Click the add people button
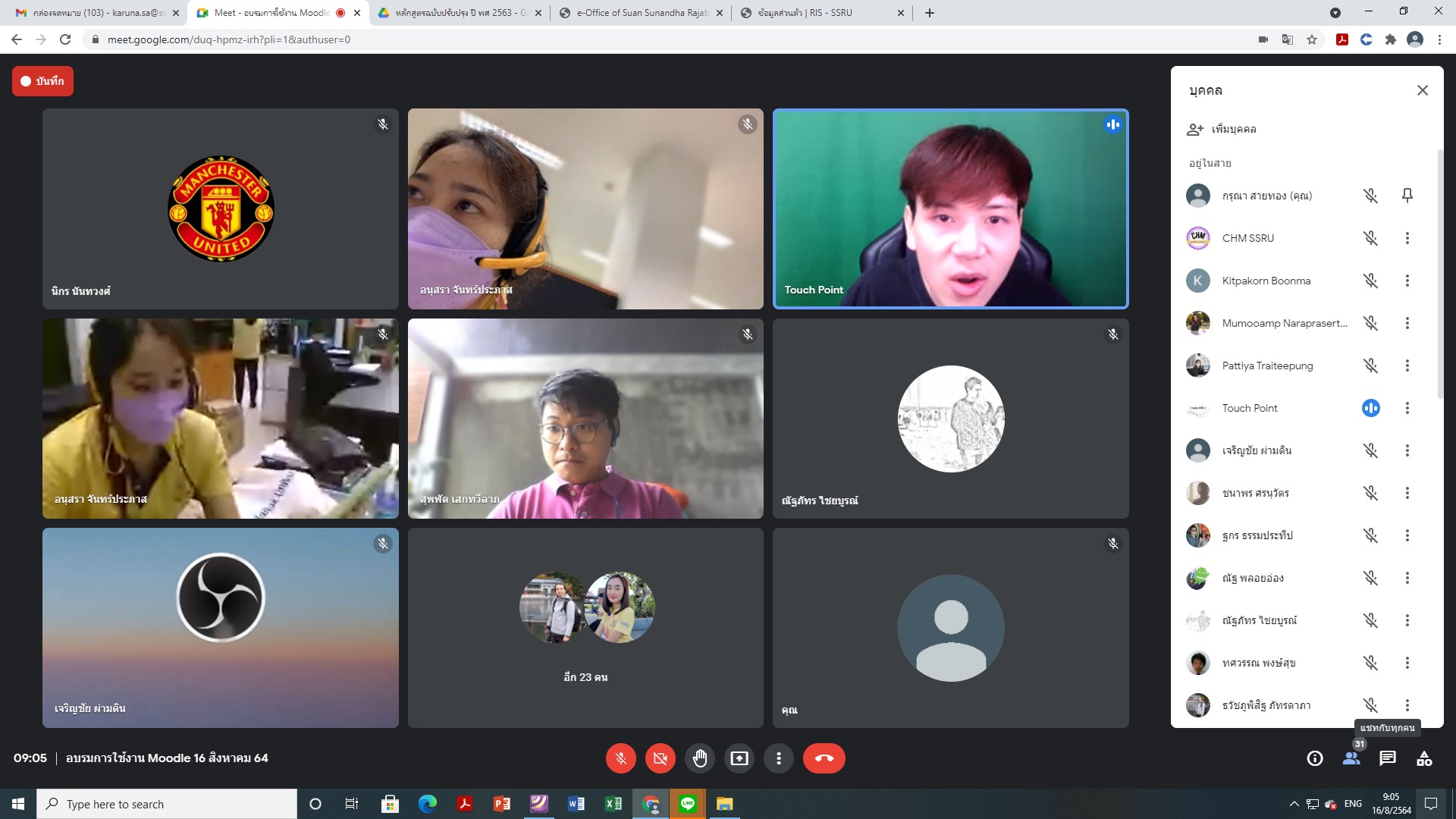1456x819 pixels. coord(1222,129)
